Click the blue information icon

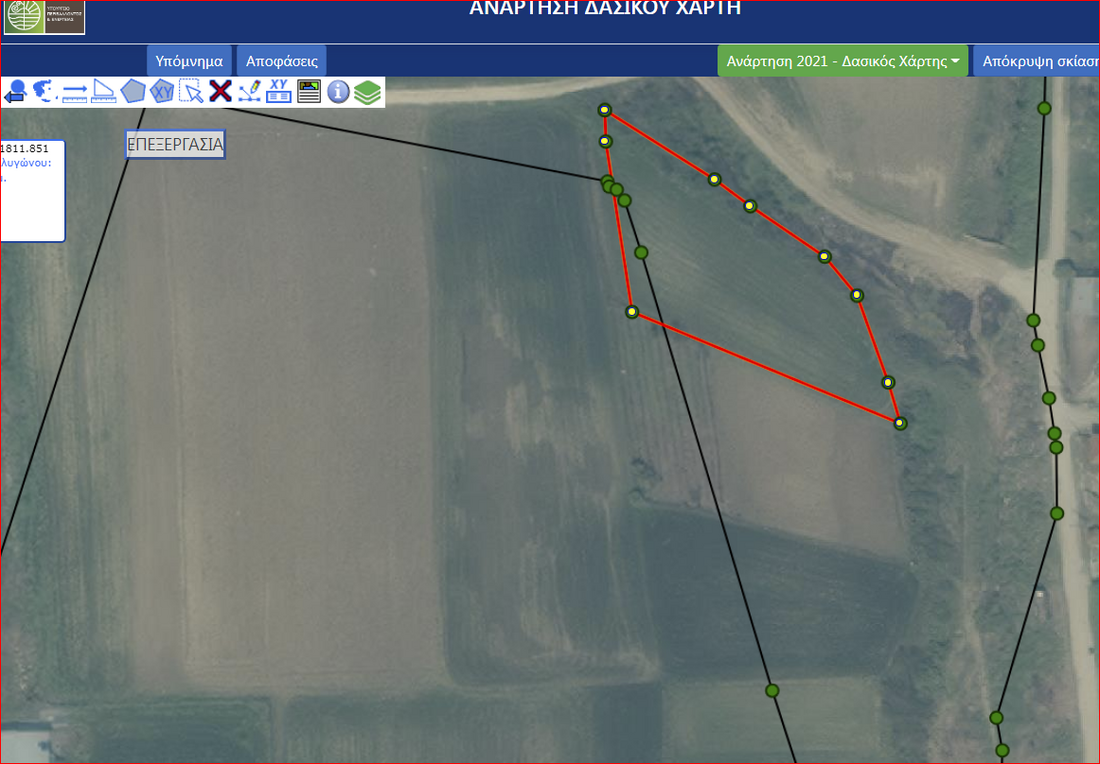coord(338,92)
